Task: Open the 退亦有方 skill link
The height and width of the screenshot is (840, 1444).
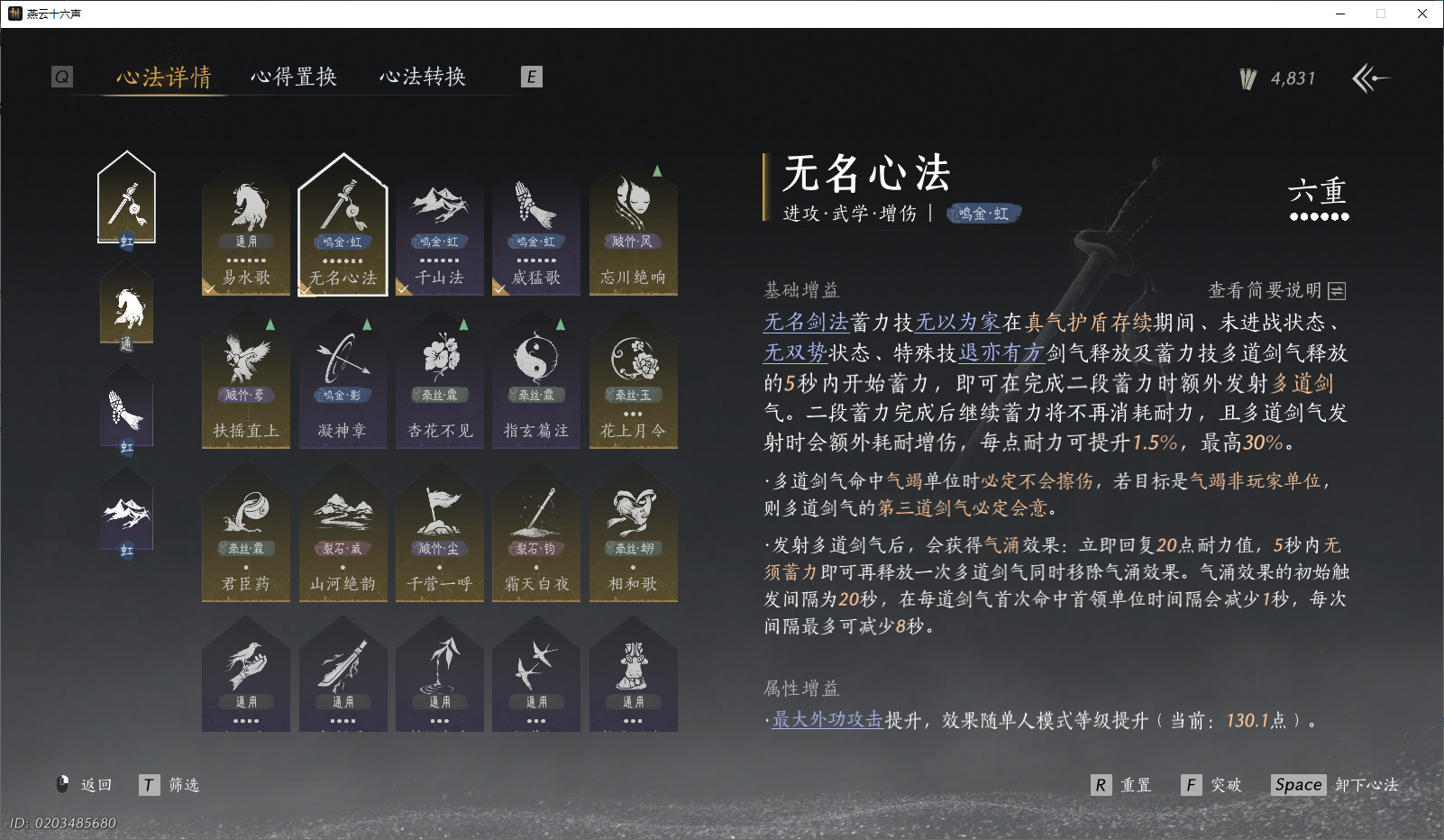Action: [1001, 352]
